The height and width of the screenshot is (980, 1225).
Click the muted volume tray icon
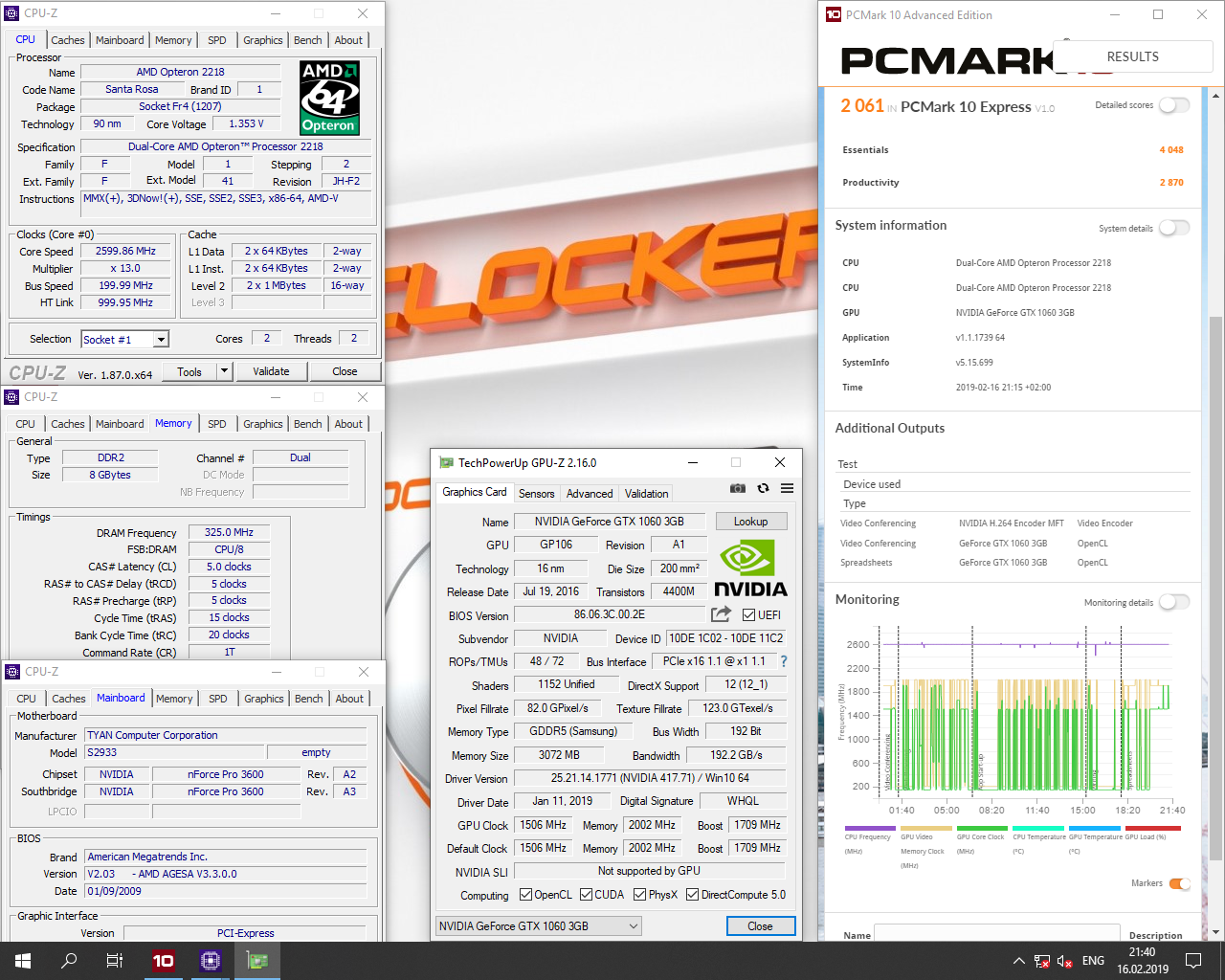click(x=1064, y=961)
